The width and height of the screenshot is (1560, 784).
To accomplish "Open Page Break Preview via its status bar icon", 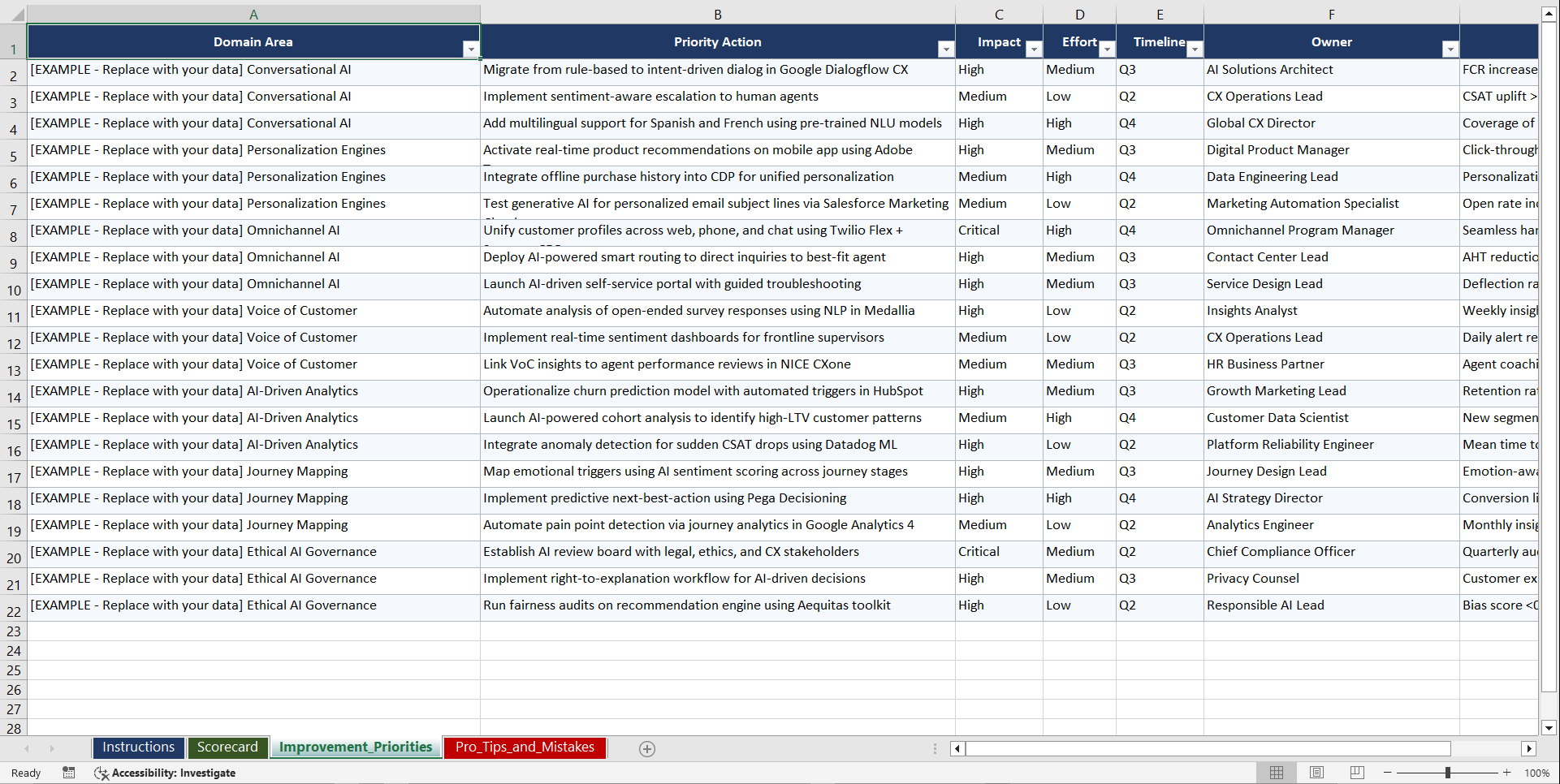I will click(1356, 772).
